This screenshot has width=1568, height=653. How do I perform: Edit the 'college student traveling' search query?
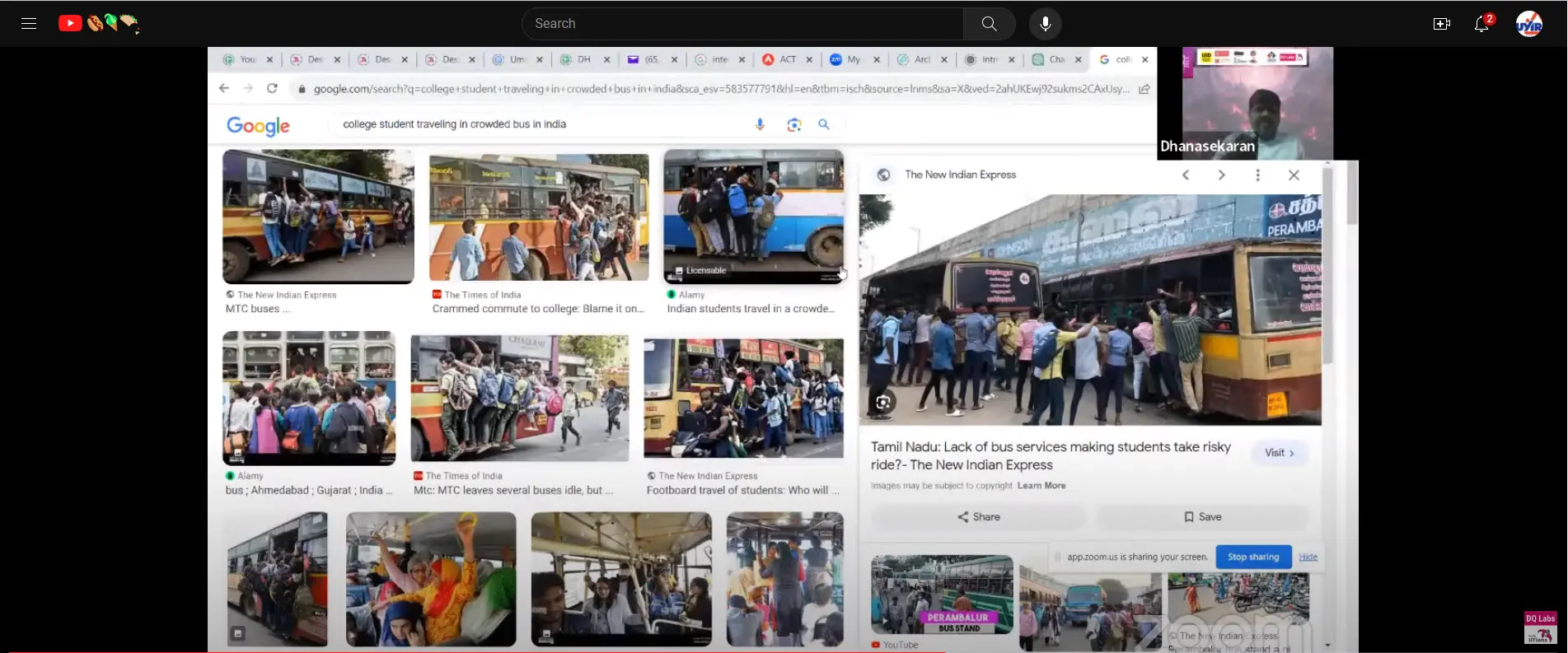pos(455,124)
